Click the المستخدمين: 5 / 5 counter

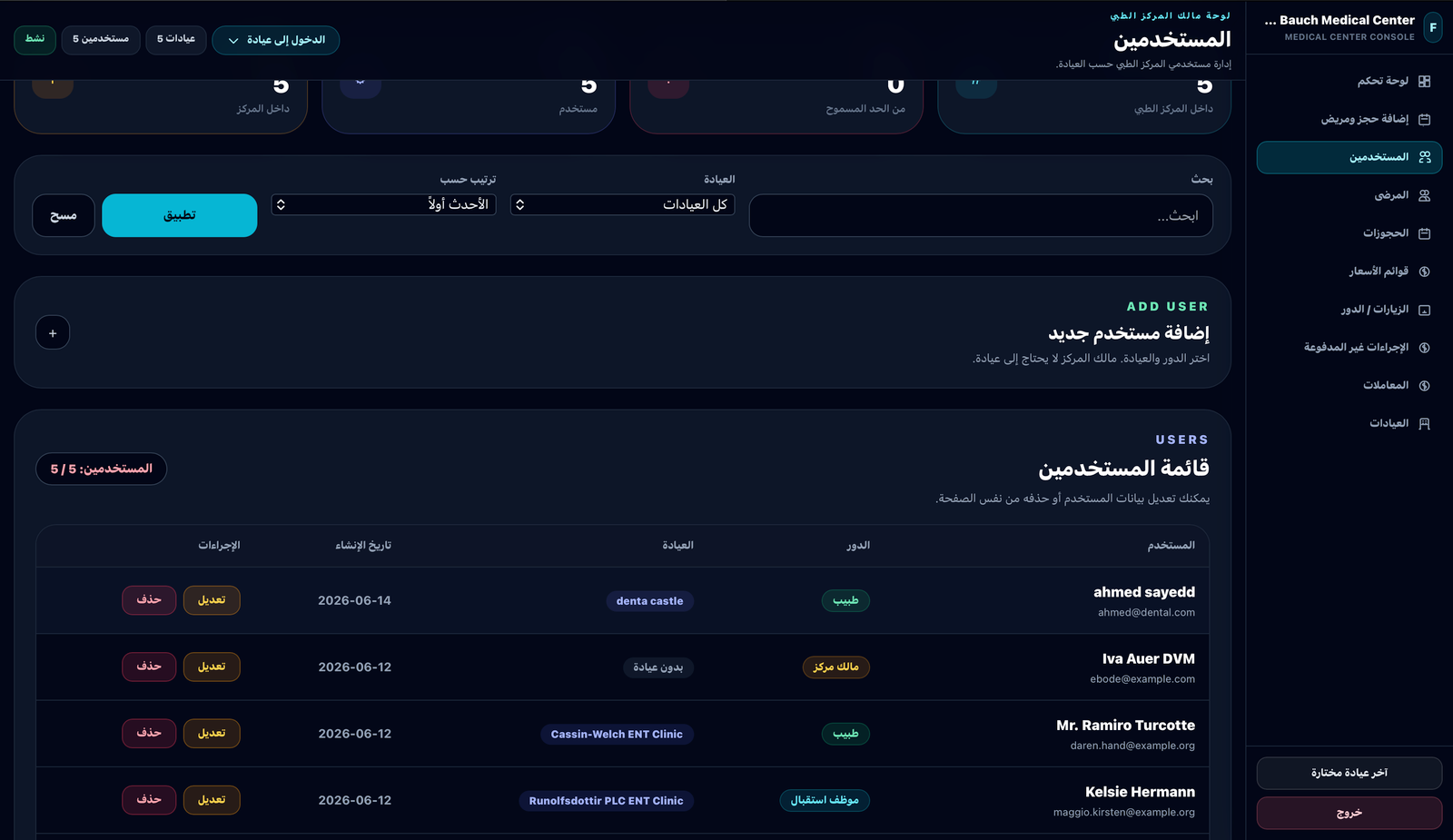102,469
